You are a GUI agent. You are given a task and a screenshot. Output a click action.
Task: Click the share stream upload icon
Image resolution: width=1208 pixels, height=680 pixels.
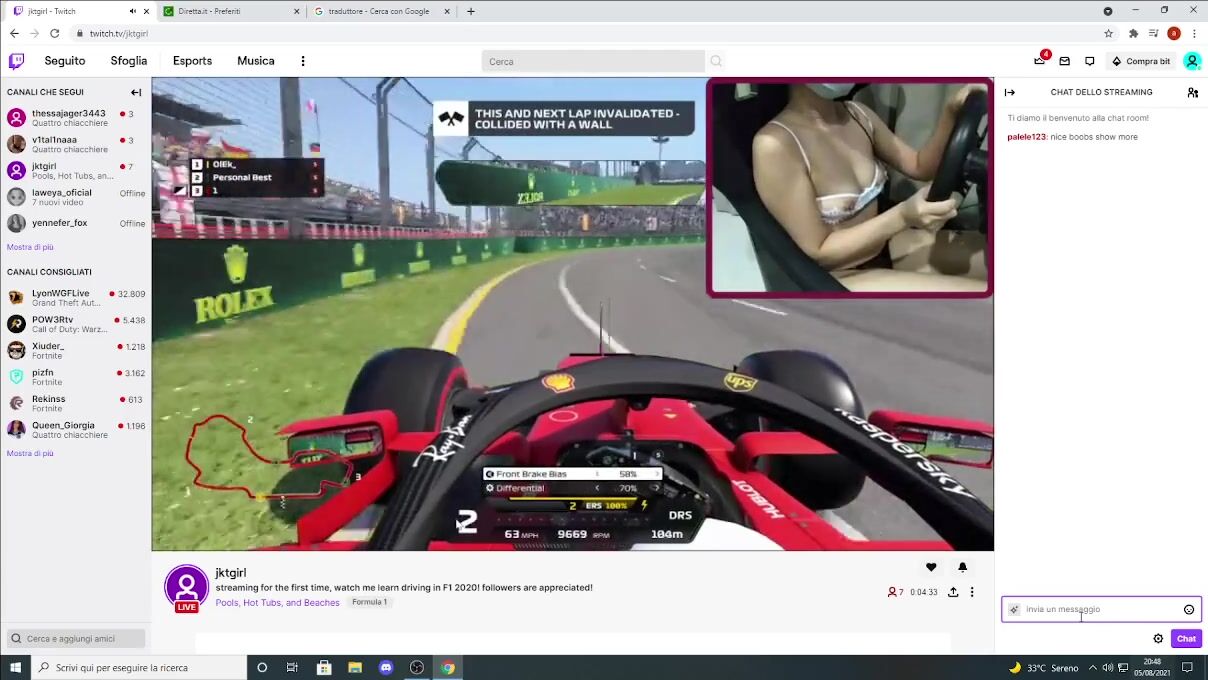[x=953, y=592]
